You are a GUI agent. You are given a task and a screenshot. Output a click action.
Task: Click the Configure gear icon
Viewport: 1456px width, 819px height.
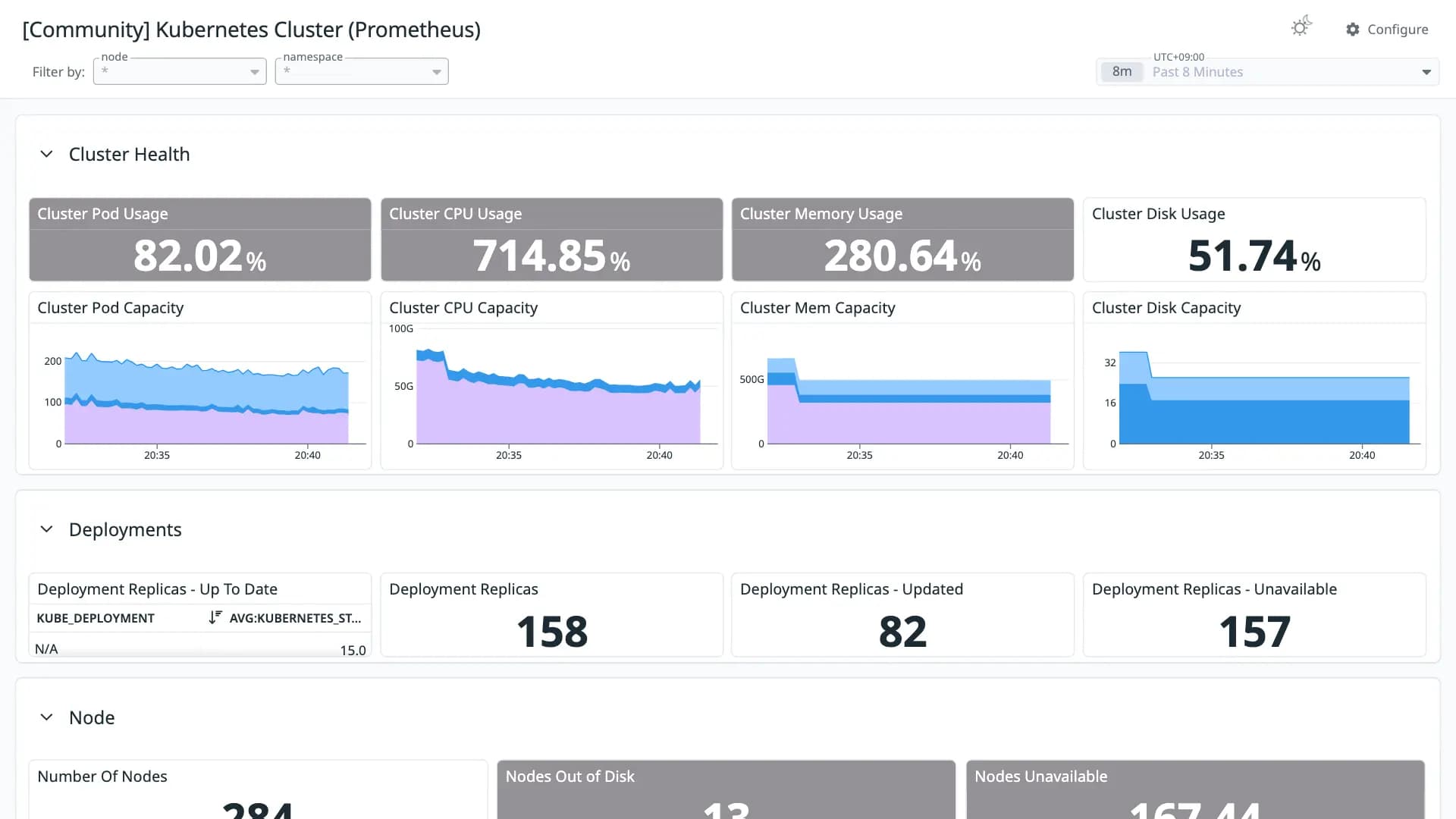pyautogui.click(x=1353, y=29)
